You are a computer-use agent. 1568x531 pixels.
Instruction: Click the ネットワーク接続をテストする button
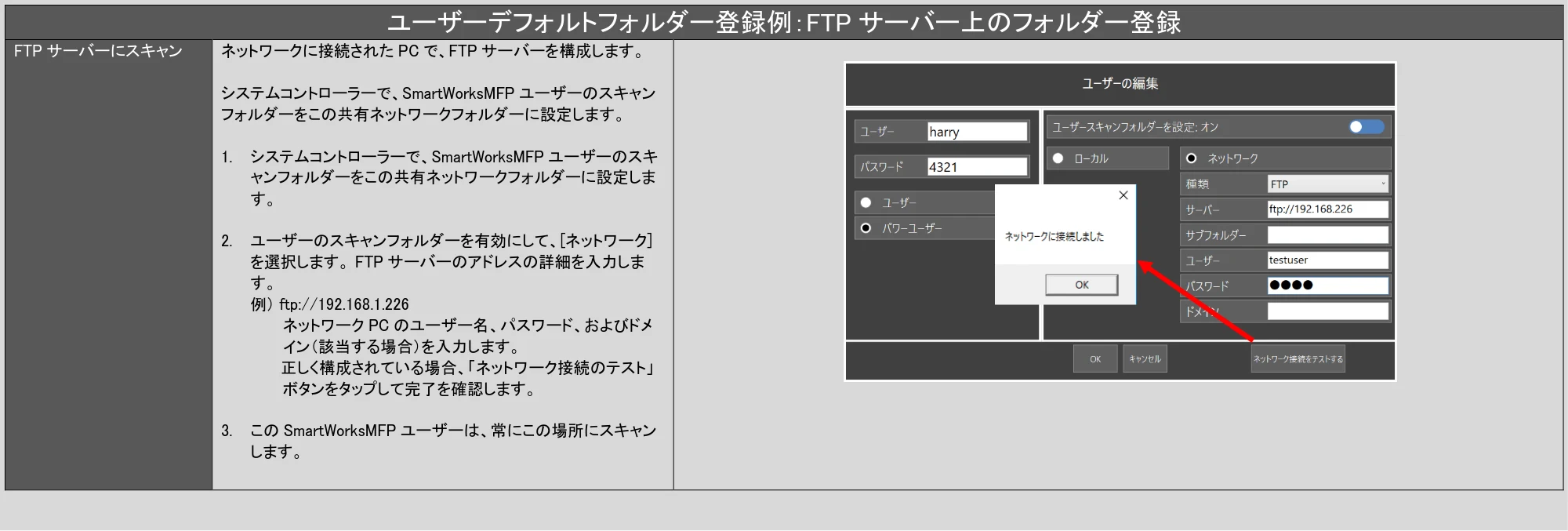[x=1298, y=359]
